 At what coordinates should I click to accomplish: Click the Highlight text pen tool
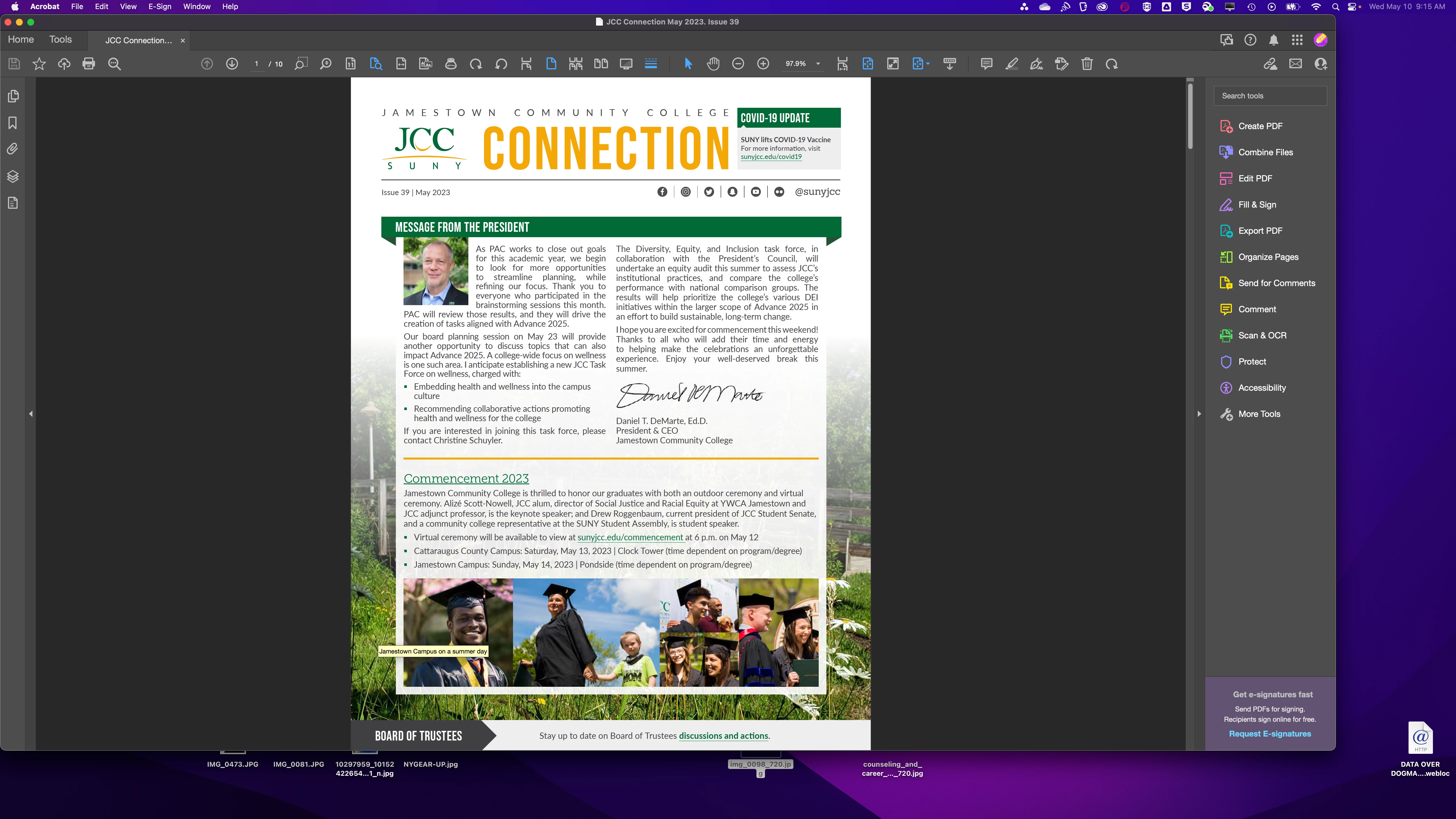(1012, 64)
